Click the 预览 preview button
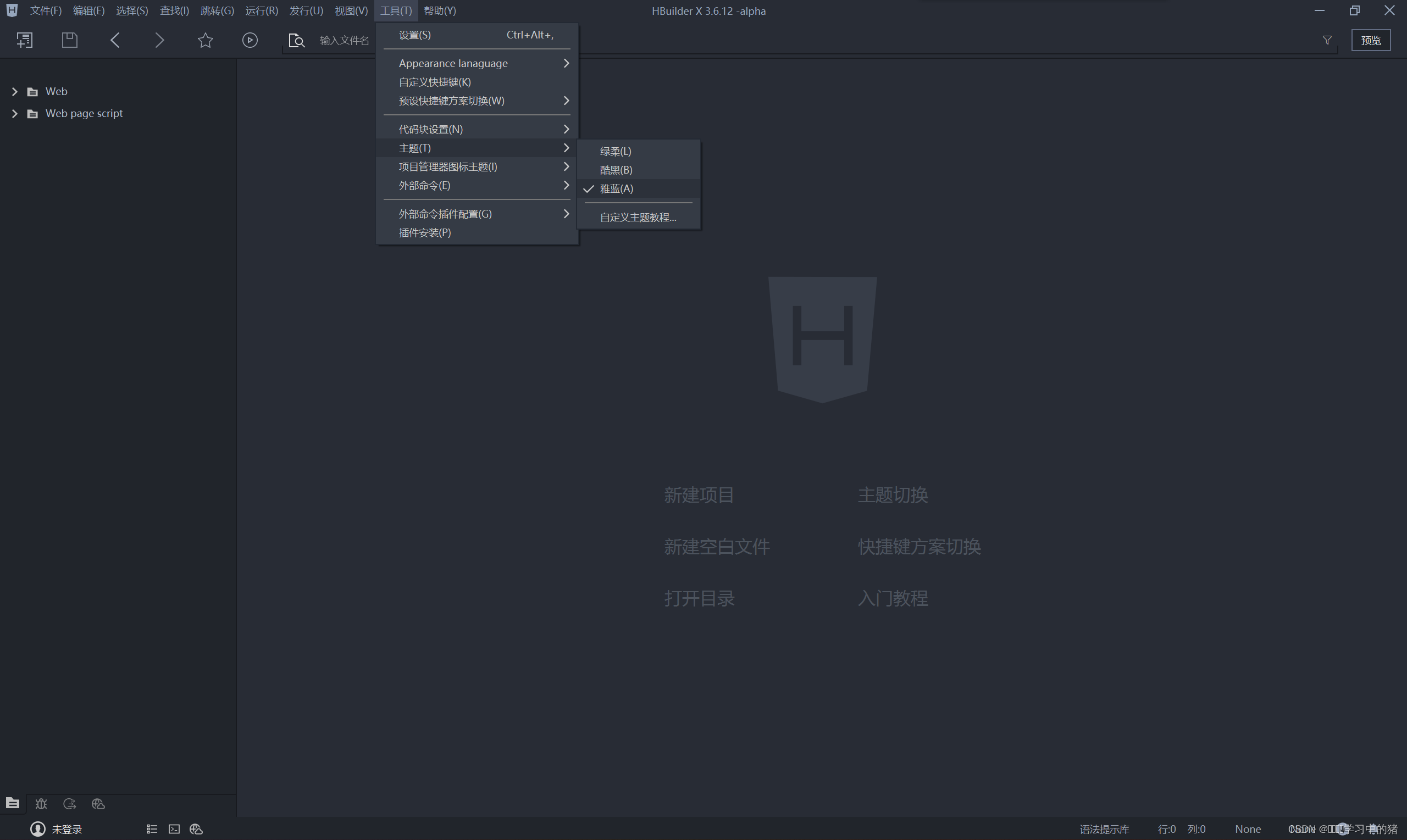Viewport: 1407px width, 840px height. coord(1370,40)
